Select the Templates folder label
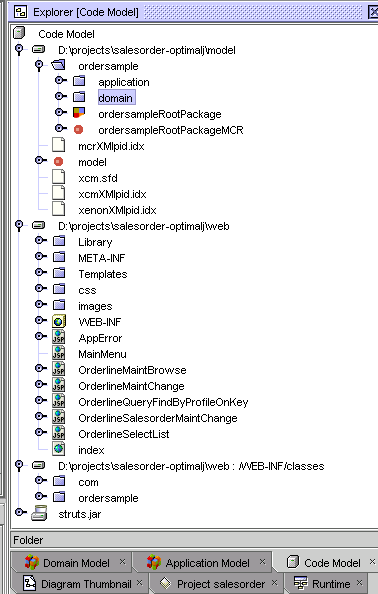 tap(103, 274)
